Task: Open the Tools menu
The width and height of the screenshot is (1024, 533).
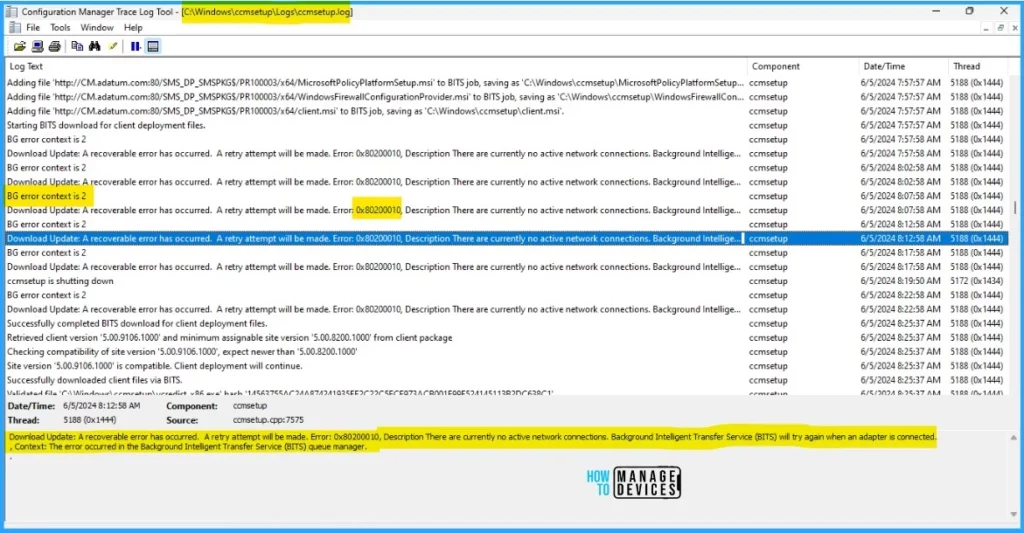Action: [x=60, y=27]
